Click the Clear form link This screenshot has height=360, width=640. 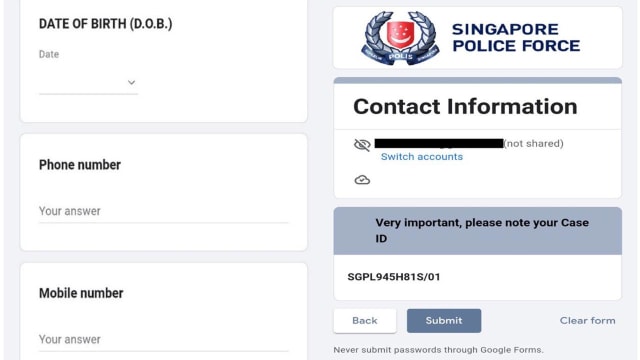587,321
